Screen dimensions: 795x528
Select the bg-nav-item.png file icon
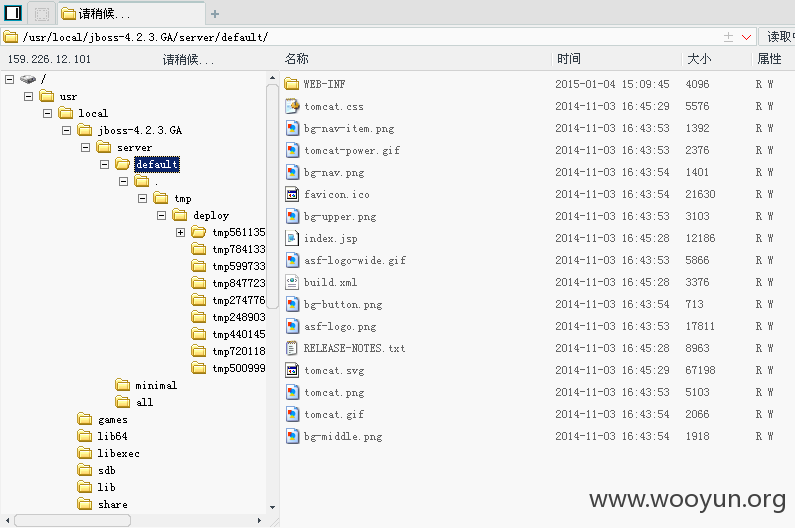(x=292, y=128)
